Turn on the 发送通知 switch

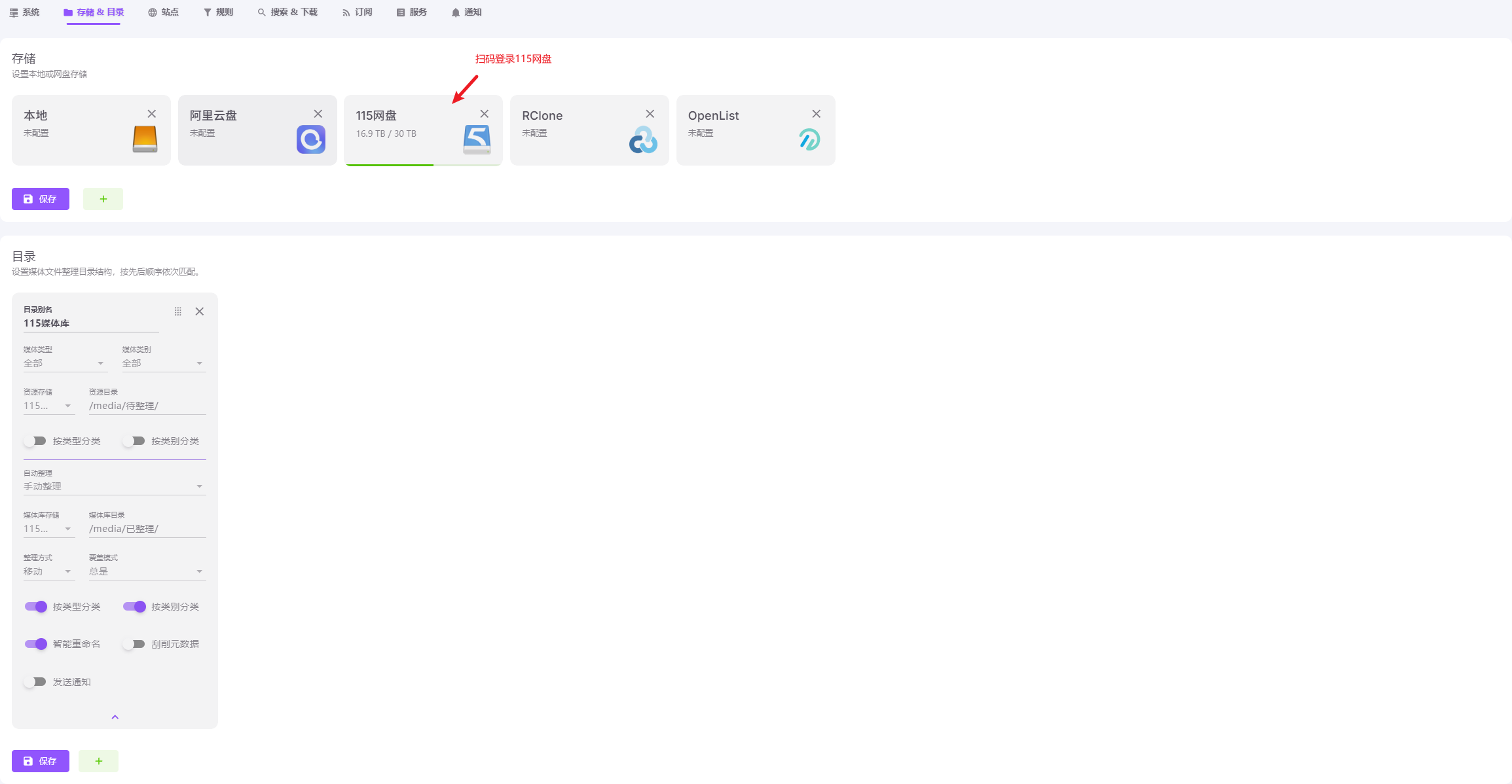pyautogui.click(x=35, y=682)
